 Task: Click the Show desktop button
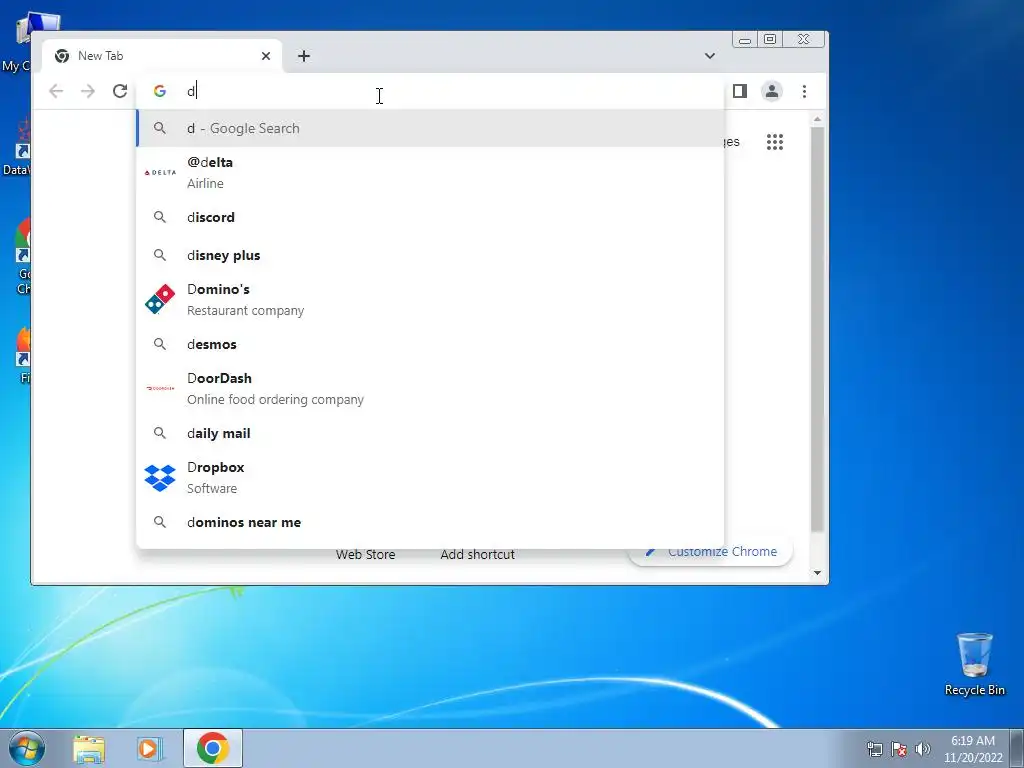pos(1017,749)
